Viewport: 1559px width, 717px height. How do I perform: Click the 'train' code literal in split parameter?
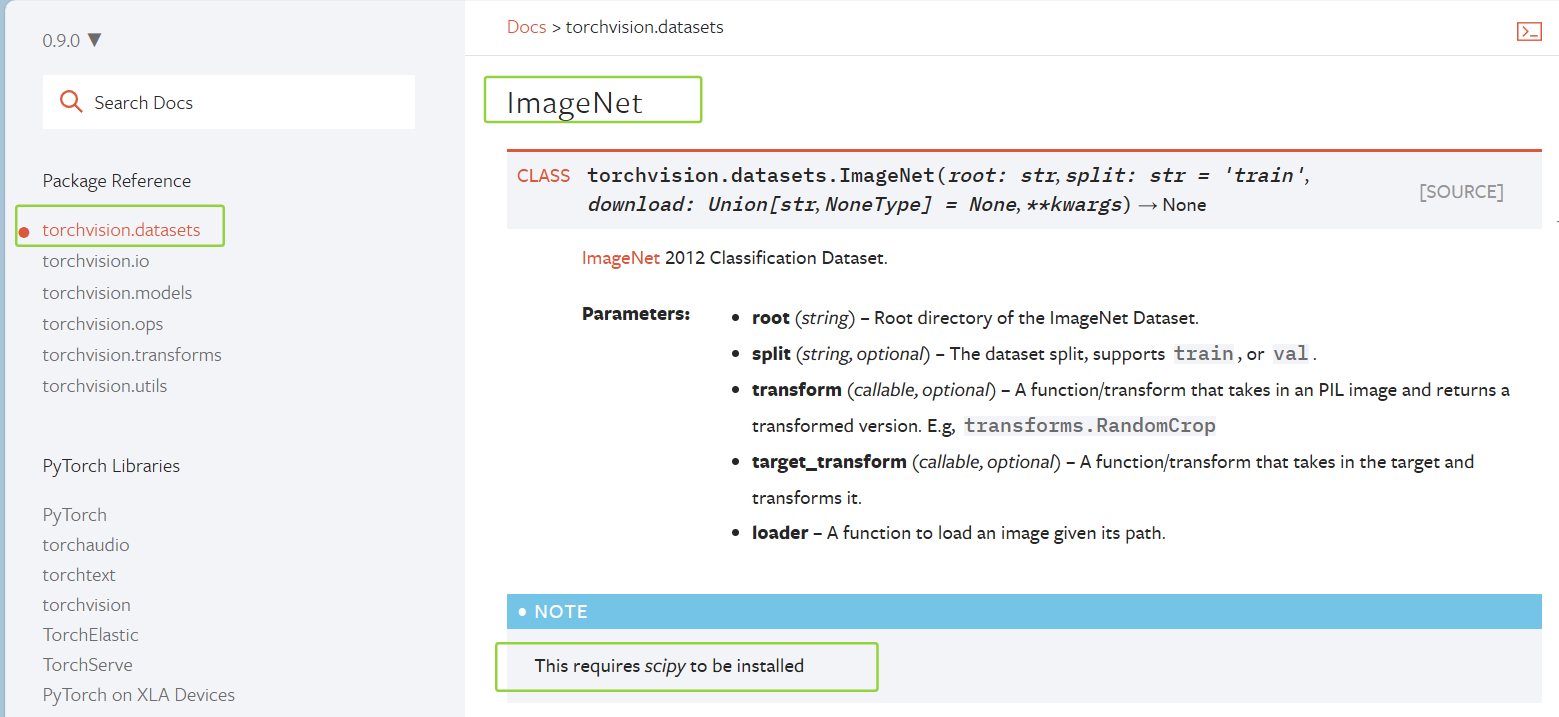tap(1204, 354)
